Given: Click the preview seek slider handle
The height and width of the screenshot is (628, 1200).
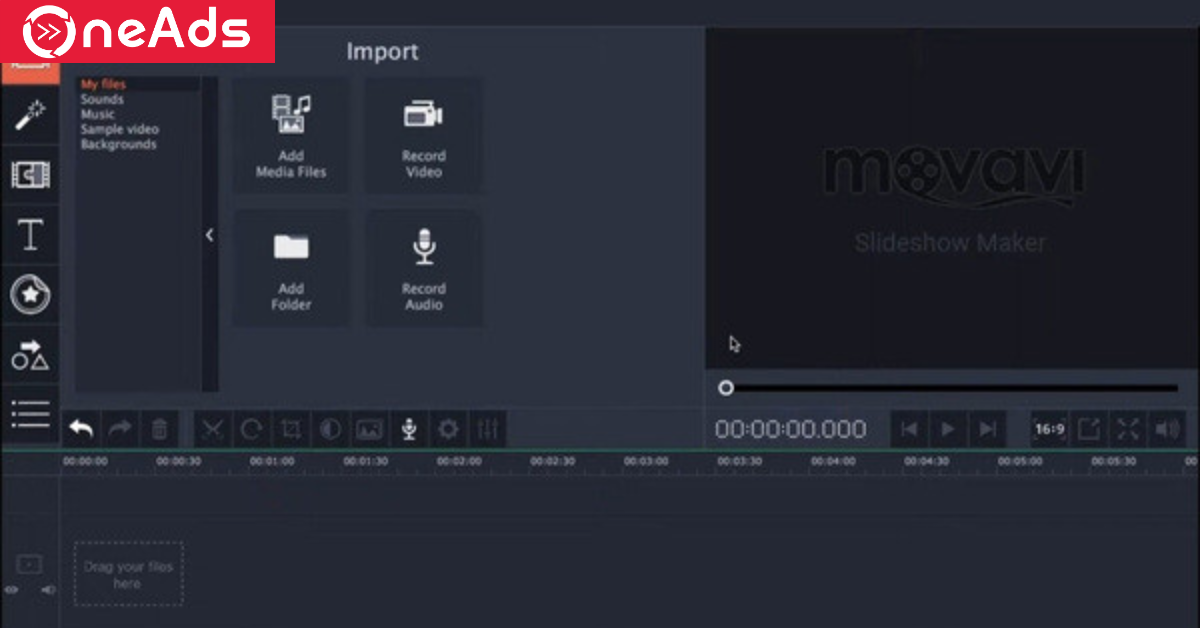Looking at the screenshot, I should (726, 388).
